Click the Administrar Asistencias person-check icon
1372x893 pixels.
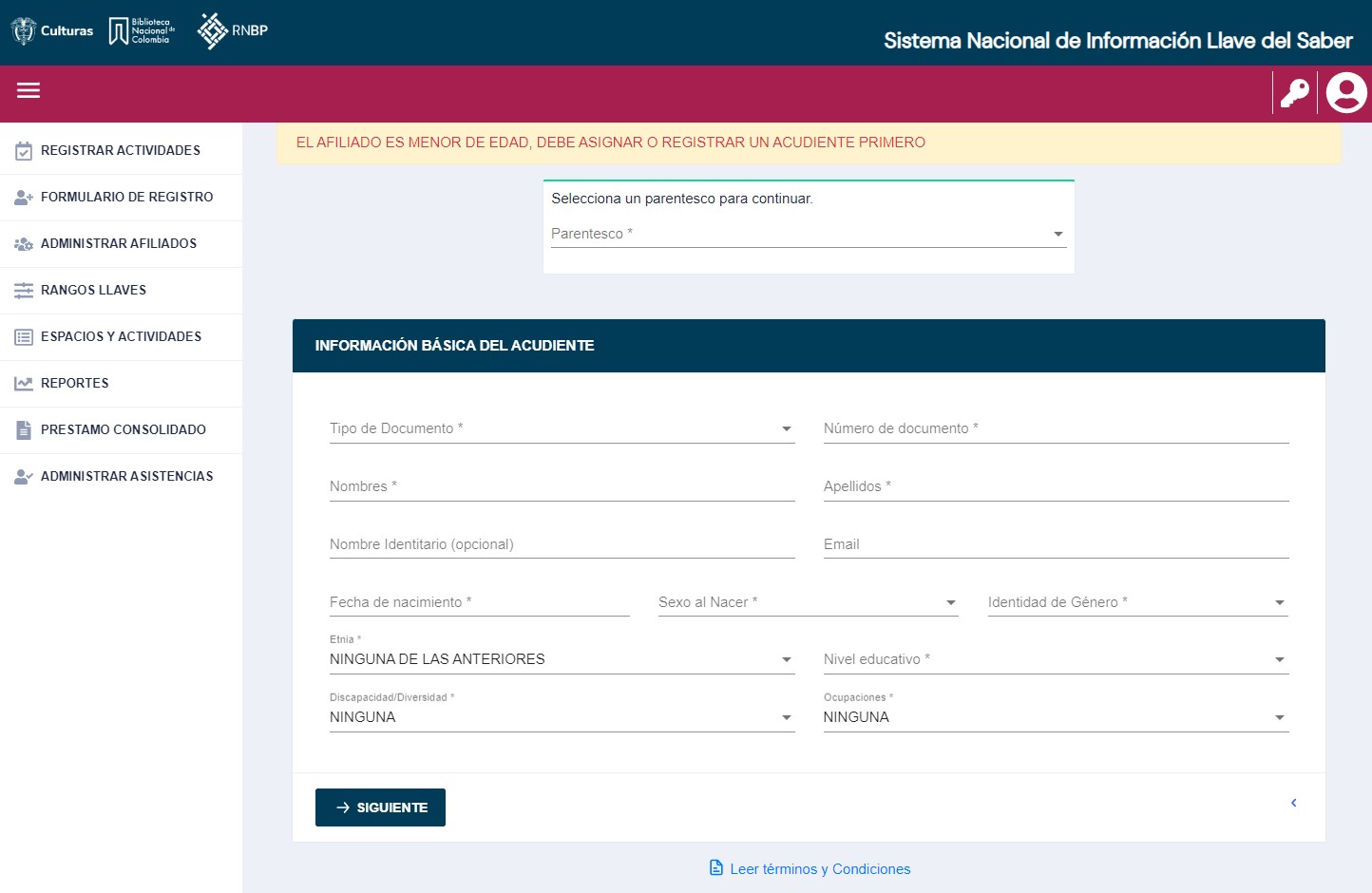[24, 477]
